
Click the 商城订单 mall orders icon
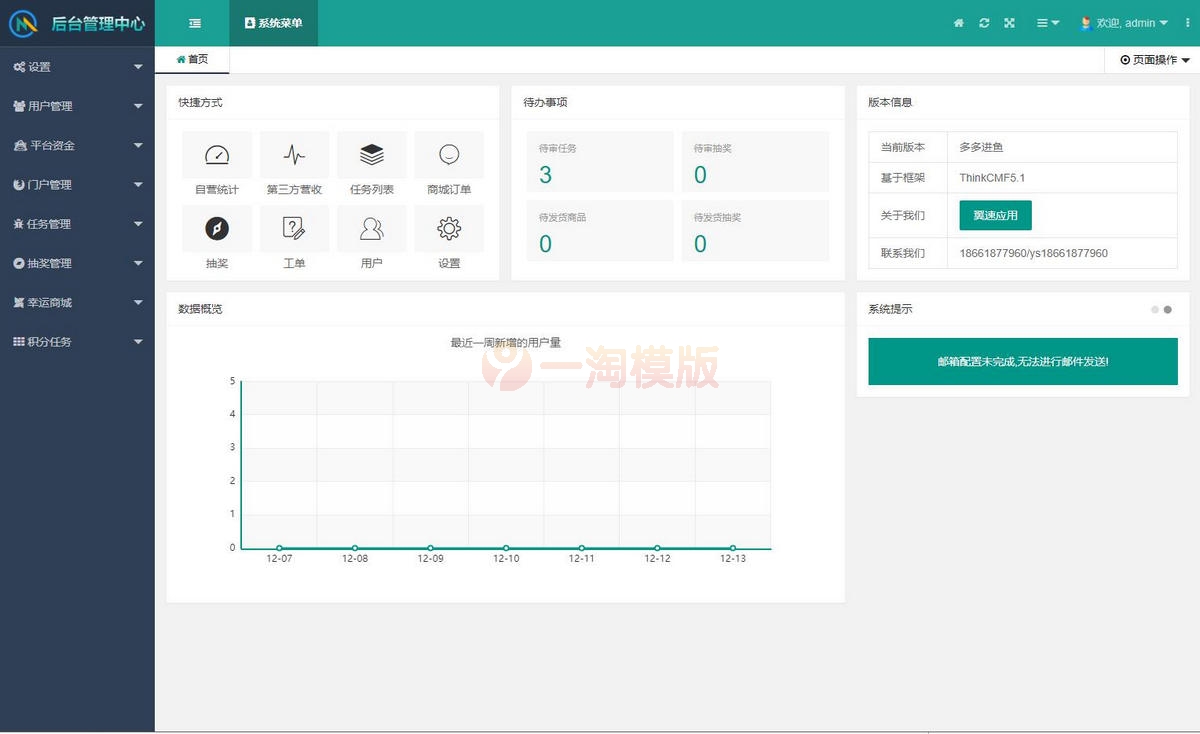pyautogui.click(x=448, y=154)
